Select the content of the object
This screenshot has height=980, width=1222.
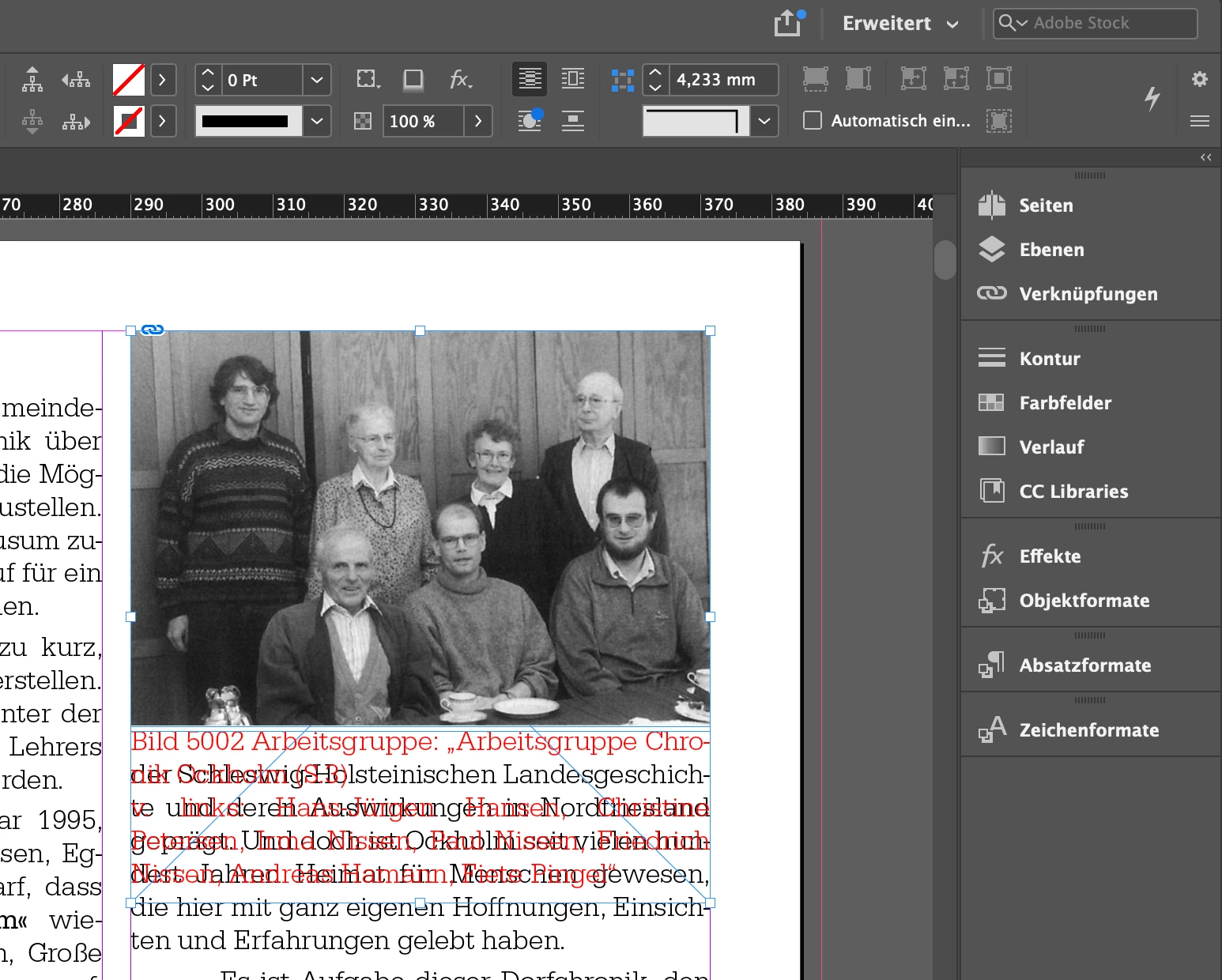click(x=32, y=122)
